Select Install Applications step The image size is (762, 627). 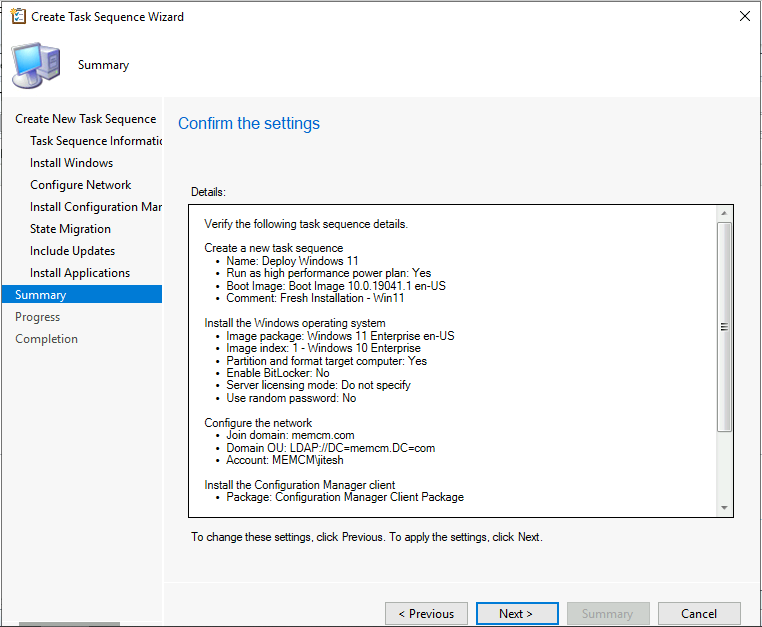click(x=80, y=273)
